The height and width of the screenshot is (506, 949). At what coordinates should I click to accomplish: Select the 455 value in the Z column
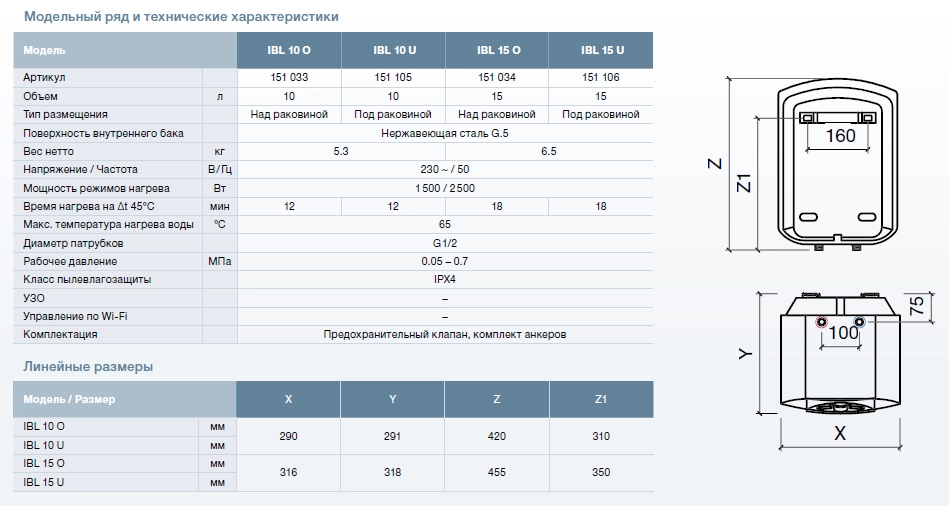tap(497, 472)
